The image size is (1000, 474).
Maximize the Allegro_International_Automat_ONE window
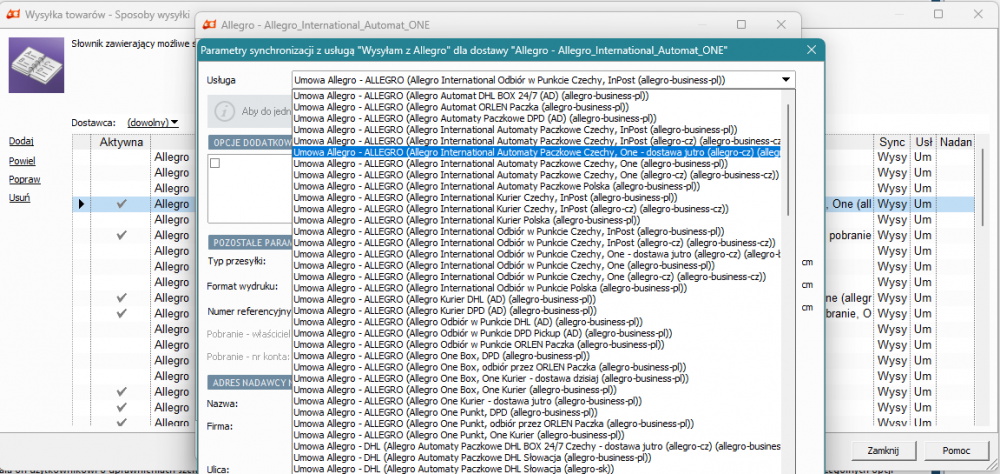[x=741, y=24]
